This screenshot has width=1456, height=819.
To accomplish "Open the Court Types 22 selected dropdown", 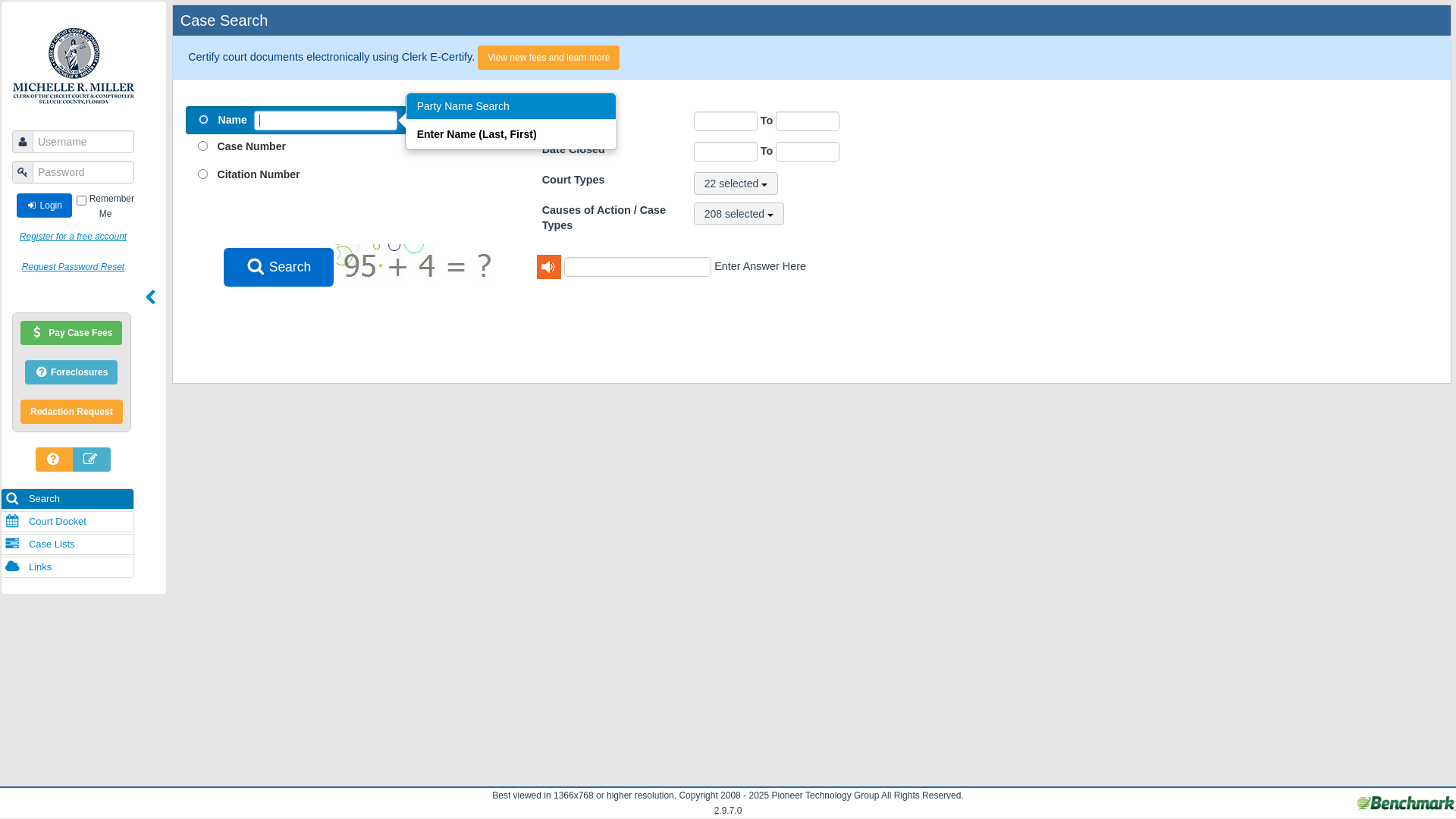I will tap(736, 184).
